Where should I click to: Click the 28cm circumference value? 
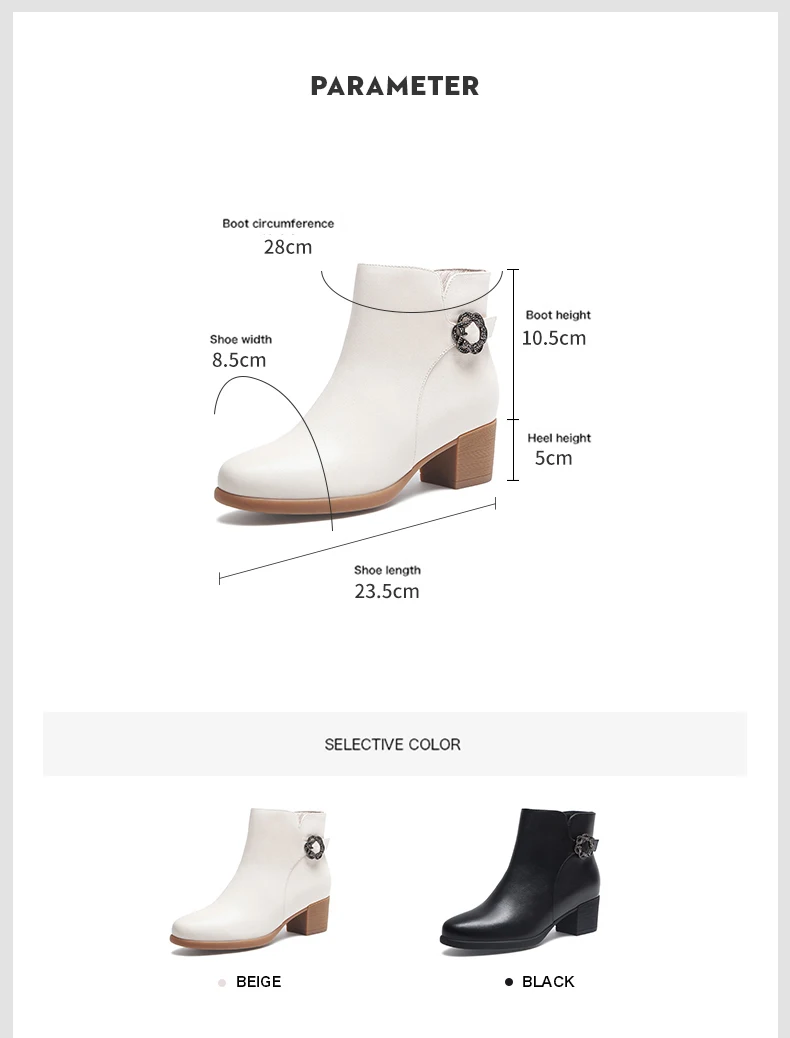click(x=287, y=247)
